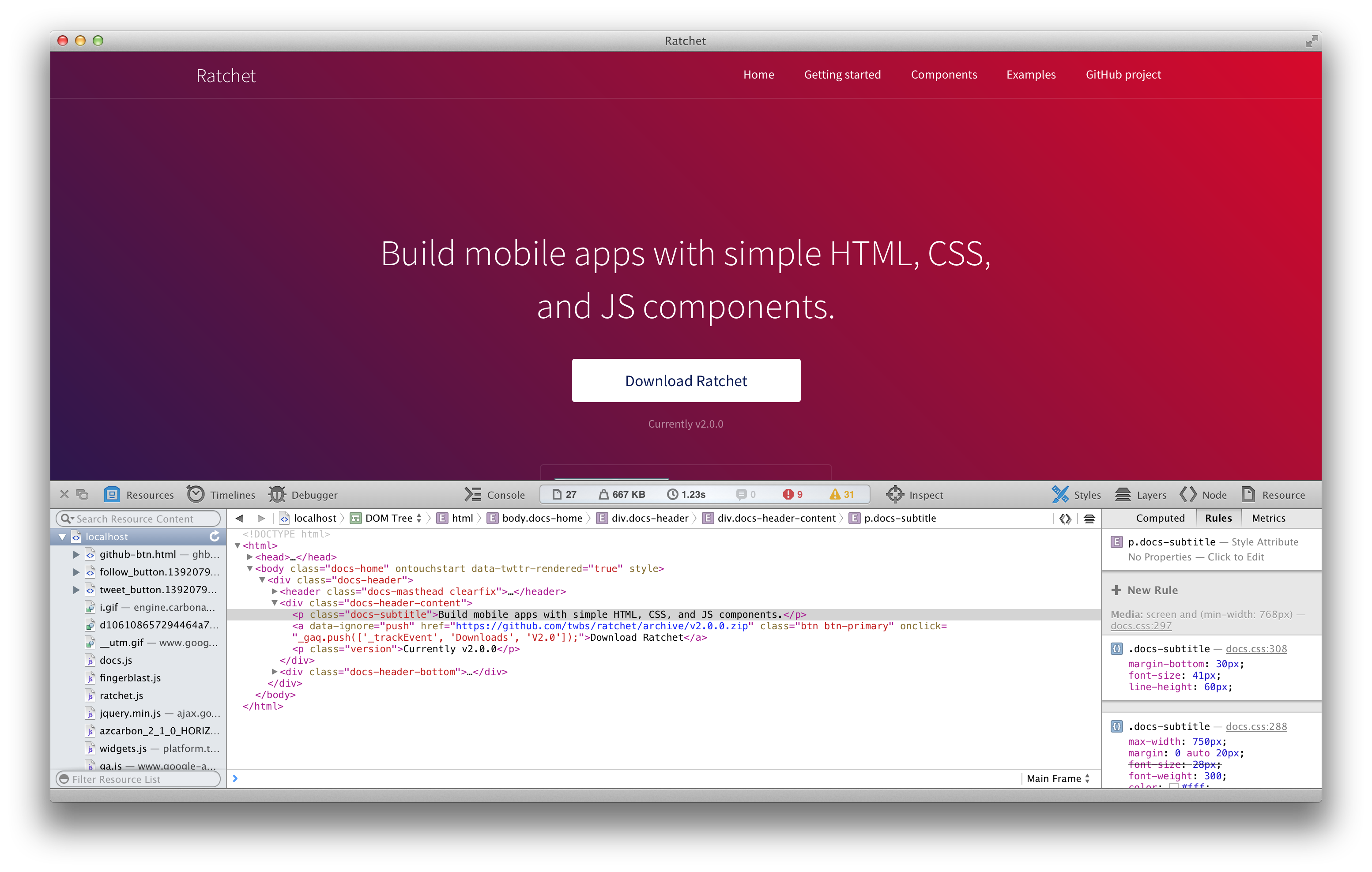The width and height of the screenshot is (1372, 872).
Task: Click the log message count showing 0
Action: tap(746, 494)
